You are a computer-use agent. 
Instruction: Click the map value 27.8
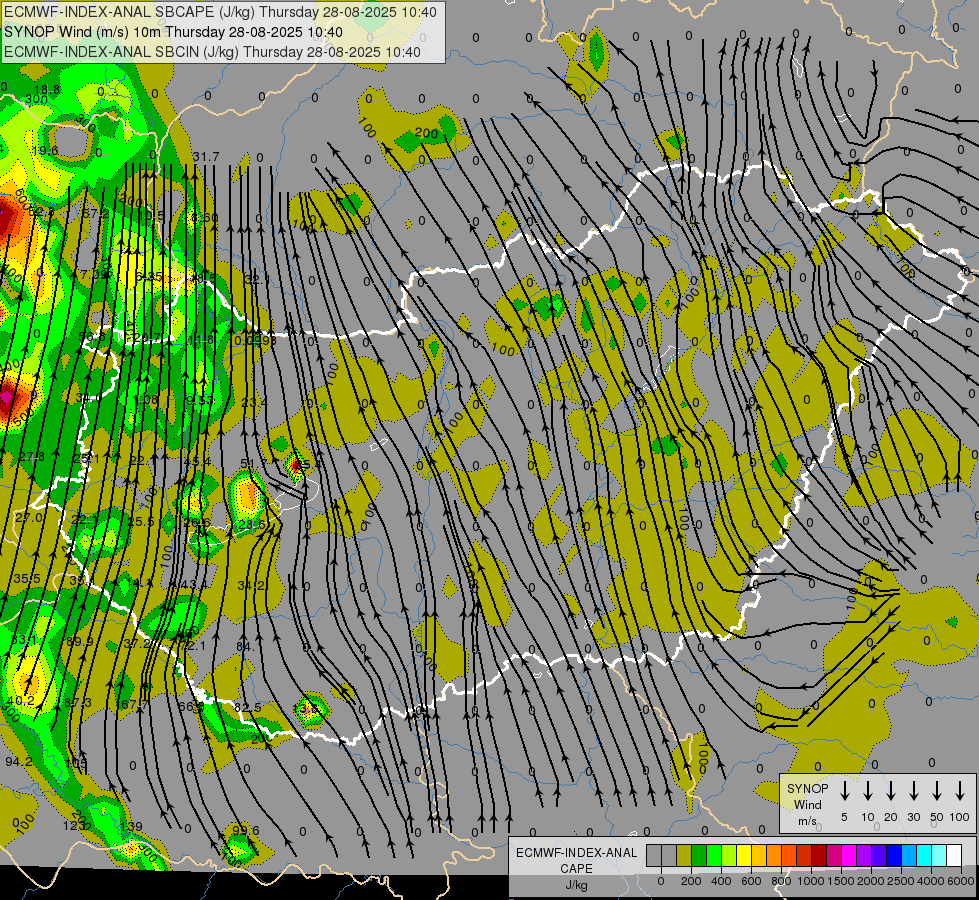coord(31,457)
